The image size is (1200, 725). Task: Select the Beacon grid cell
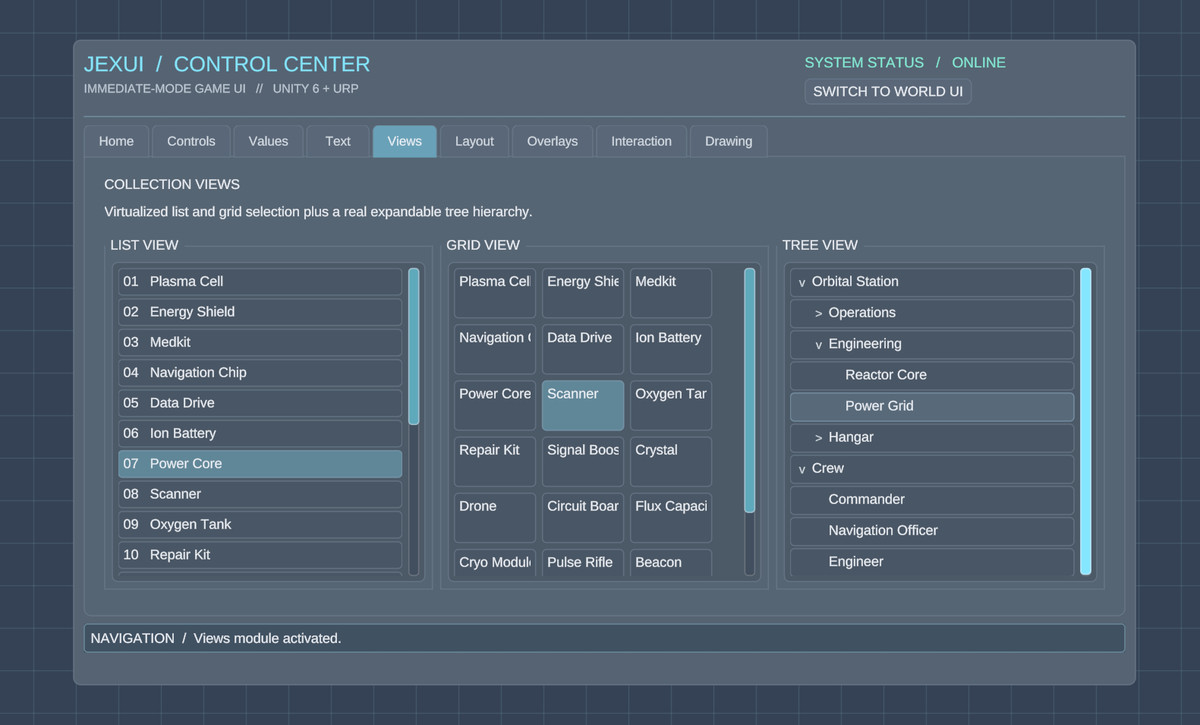pyautogui.click(x=671, y=563)
